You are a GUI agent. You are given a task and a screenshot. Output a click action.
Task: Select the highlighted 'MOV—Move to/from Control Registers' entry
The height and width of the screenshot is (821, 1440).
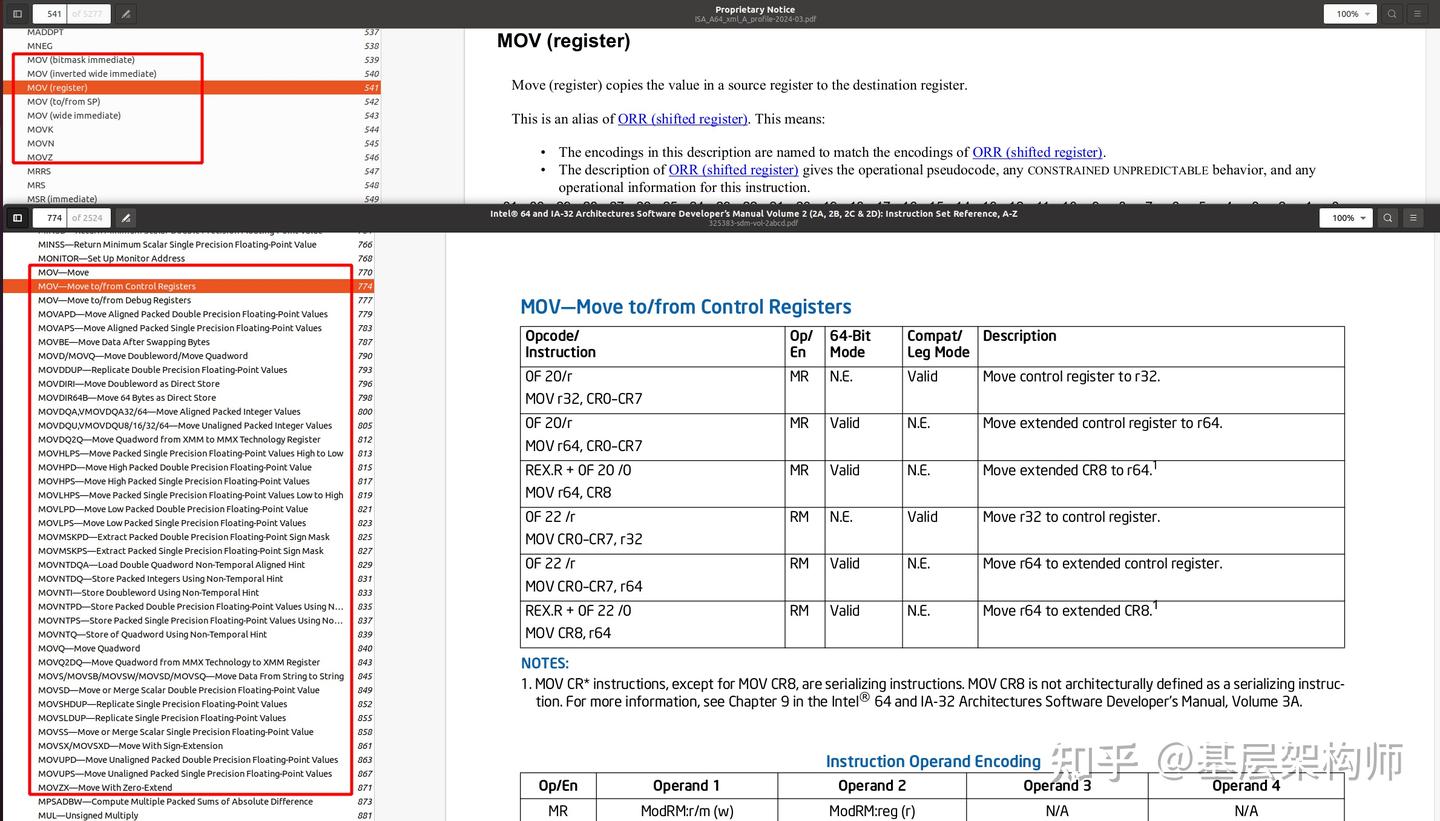coord(188,286)
